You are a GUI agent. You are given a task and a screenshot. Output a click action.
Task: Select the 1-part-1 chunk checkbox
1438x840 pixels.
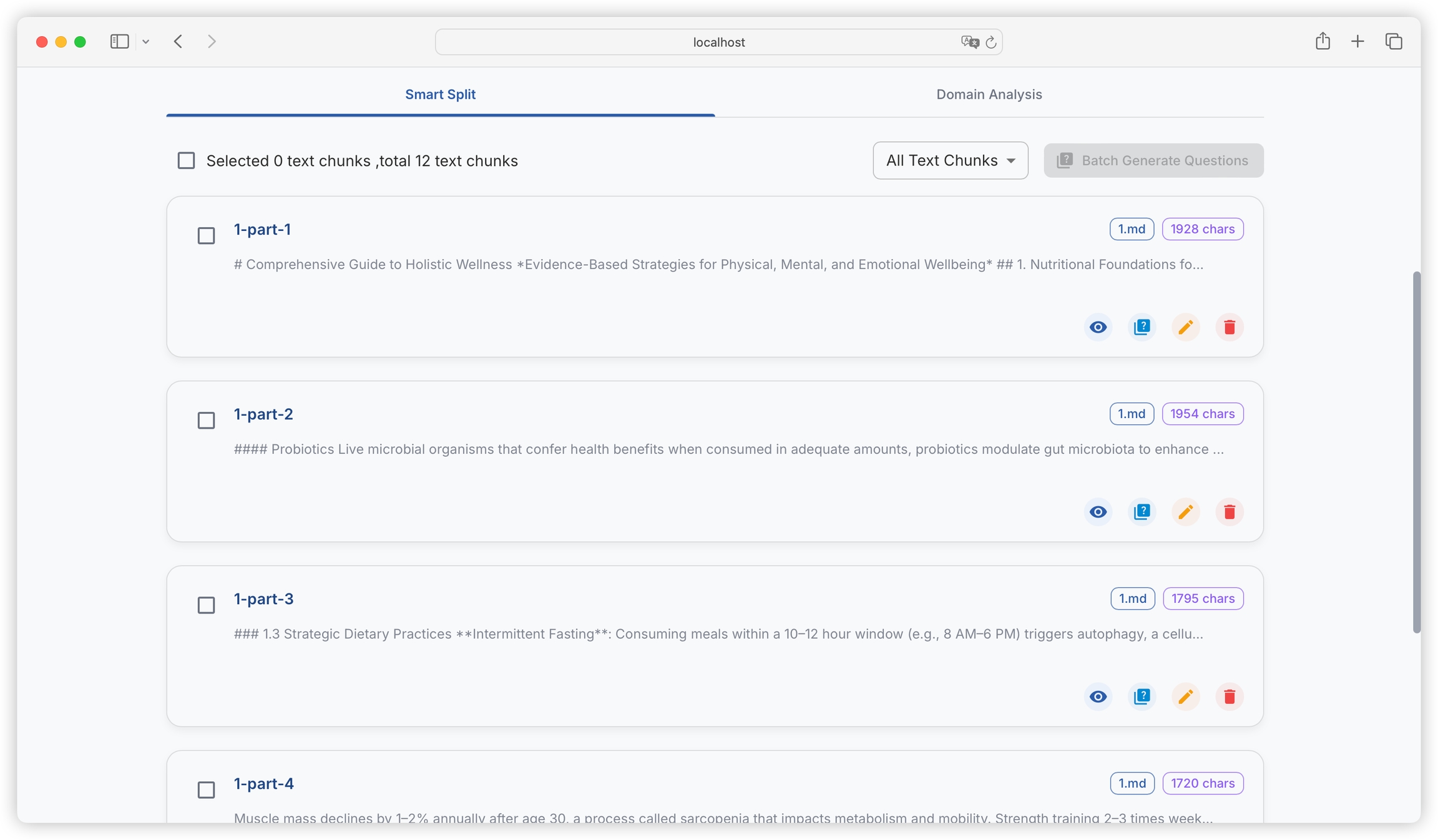pyautogui.click(x=206, y=236)
